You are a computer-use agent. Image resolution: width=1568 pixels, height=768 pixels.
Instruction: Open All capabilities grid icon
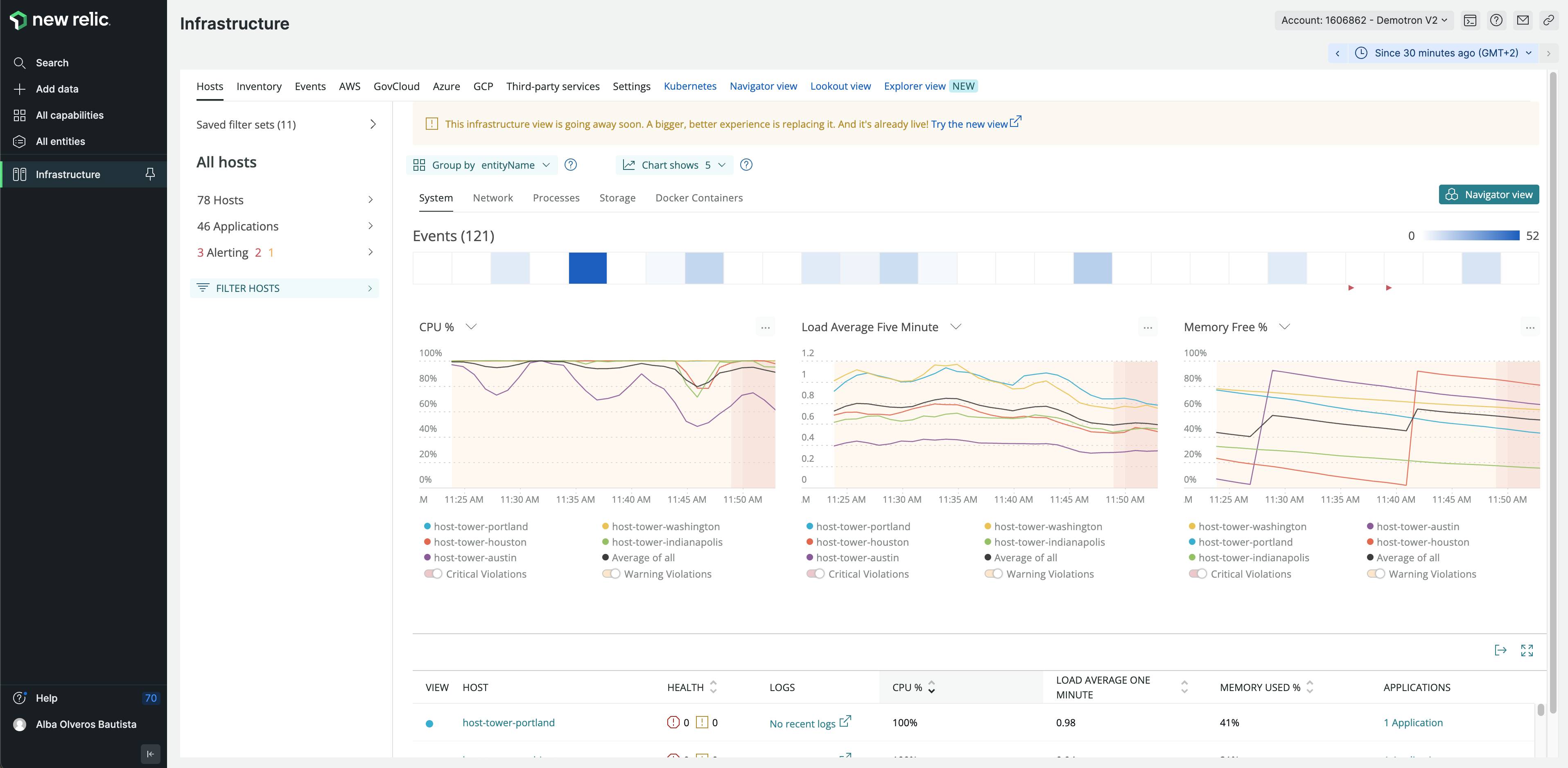(x=20, y=115)
